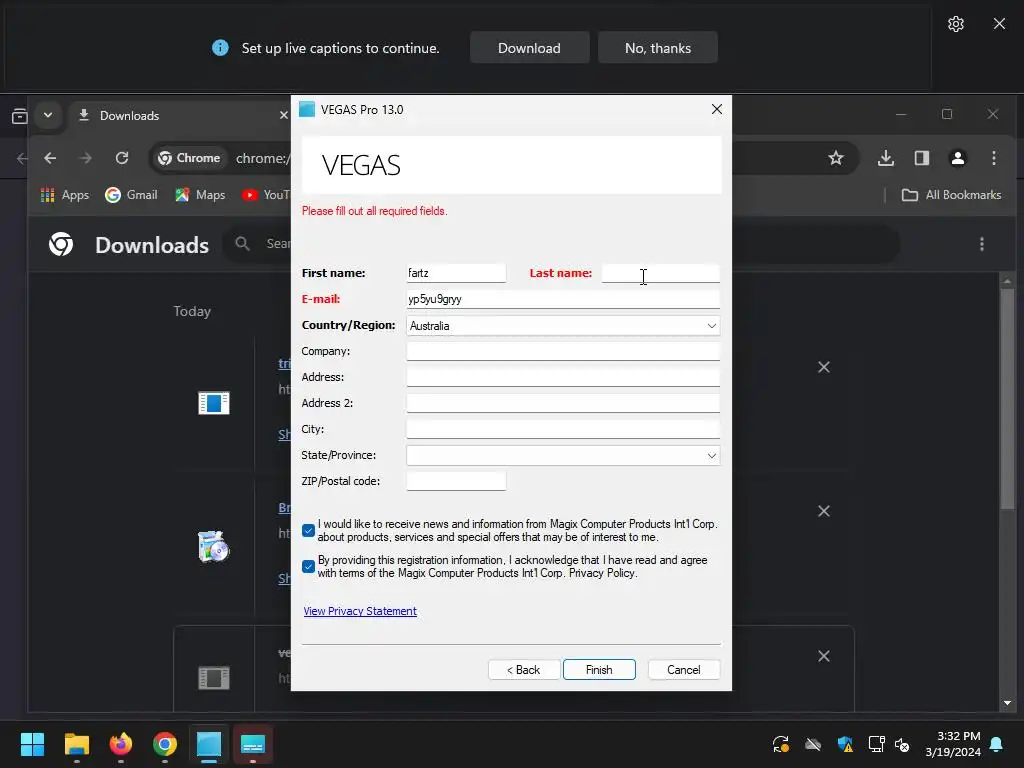Uncheck the receive news and information checkbox
This screenshot has height=768, width=1024.
(x=308, y=531)
